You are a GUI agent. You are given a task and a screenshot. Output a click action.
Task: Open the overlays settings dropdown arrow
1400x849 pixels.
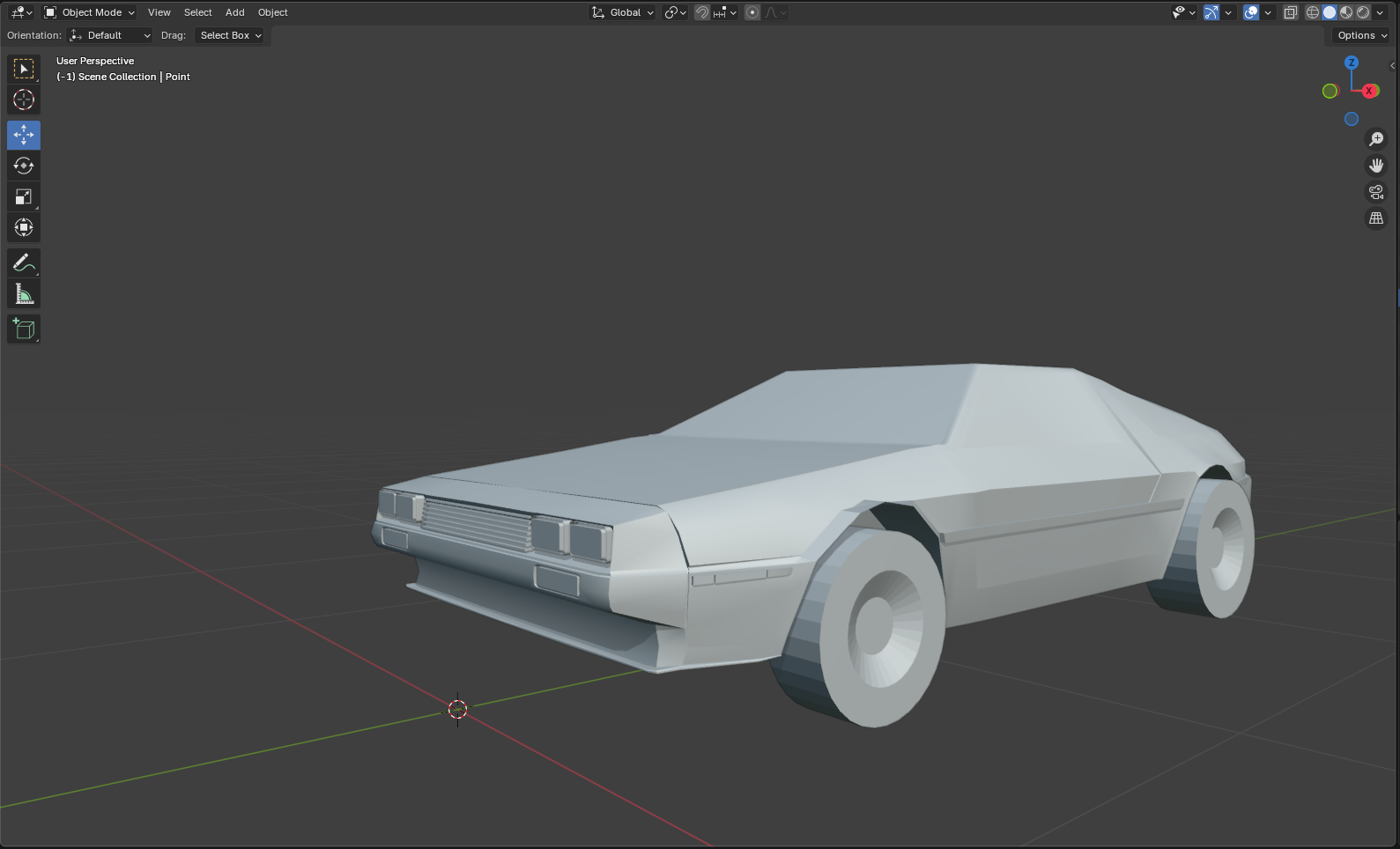[x=1268, y=12]
